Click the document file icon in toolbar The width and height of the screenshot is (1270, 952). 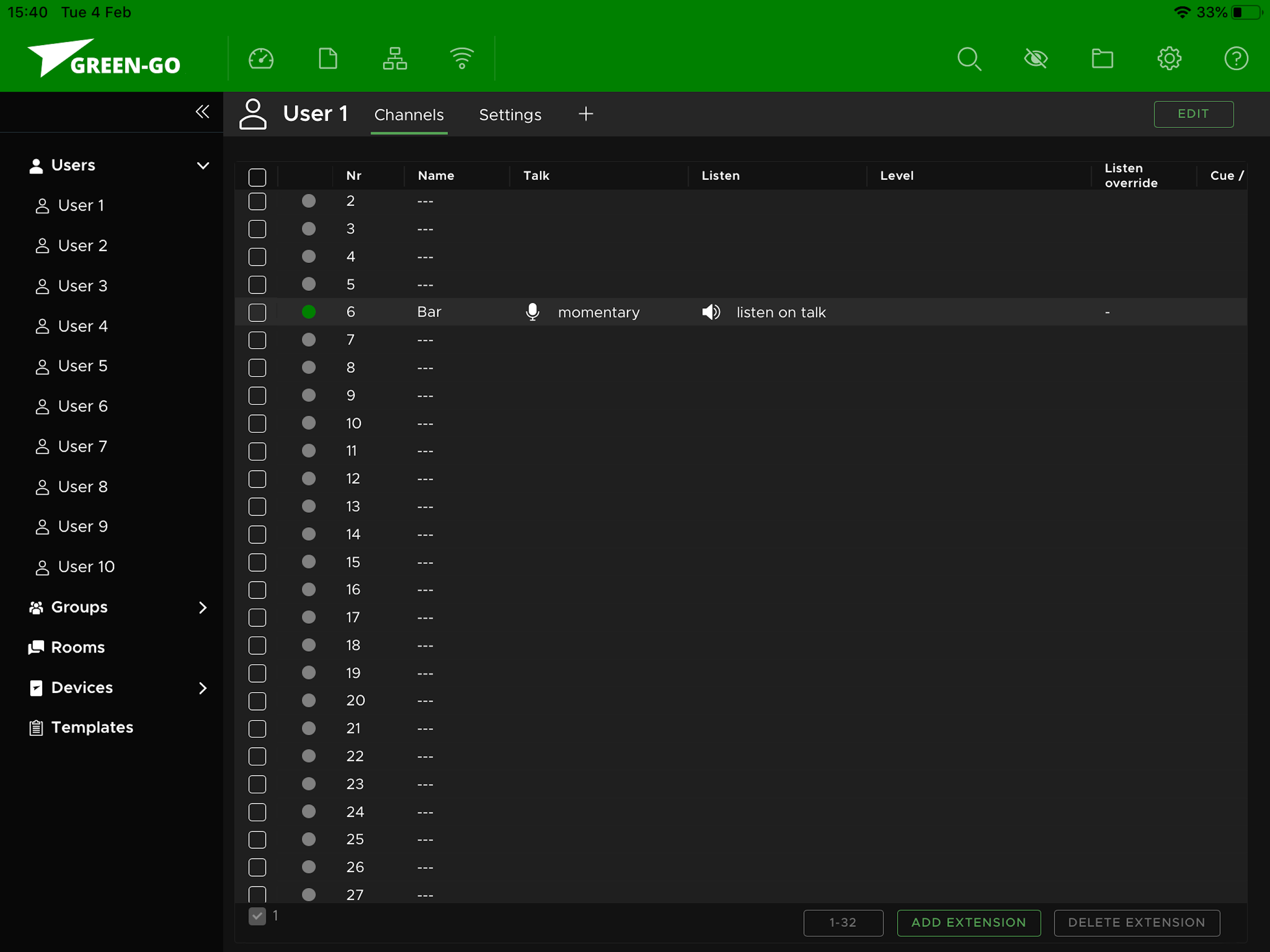point(328,59)
